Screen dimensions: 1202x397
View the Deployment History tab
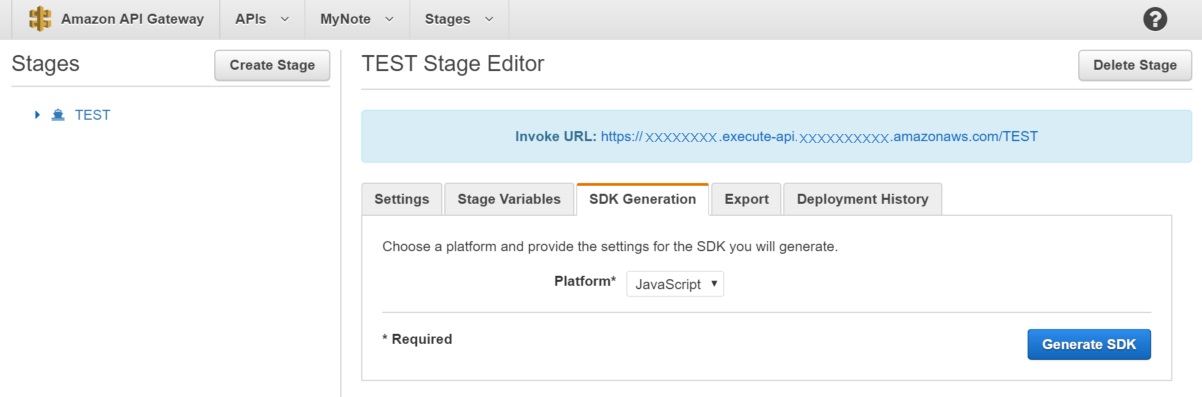point(862,199)
